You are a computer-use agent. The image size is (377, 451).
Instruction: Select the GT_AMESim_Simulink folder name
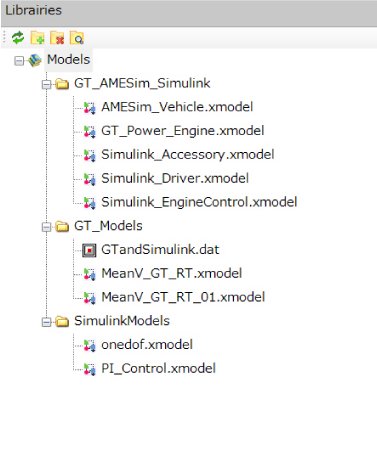pos(142,83)
